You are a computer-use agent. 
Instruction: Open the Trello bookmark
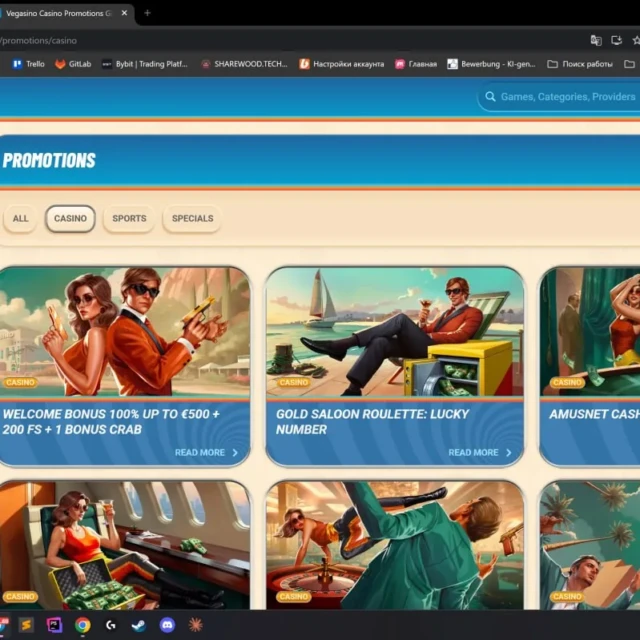point(29,64)
